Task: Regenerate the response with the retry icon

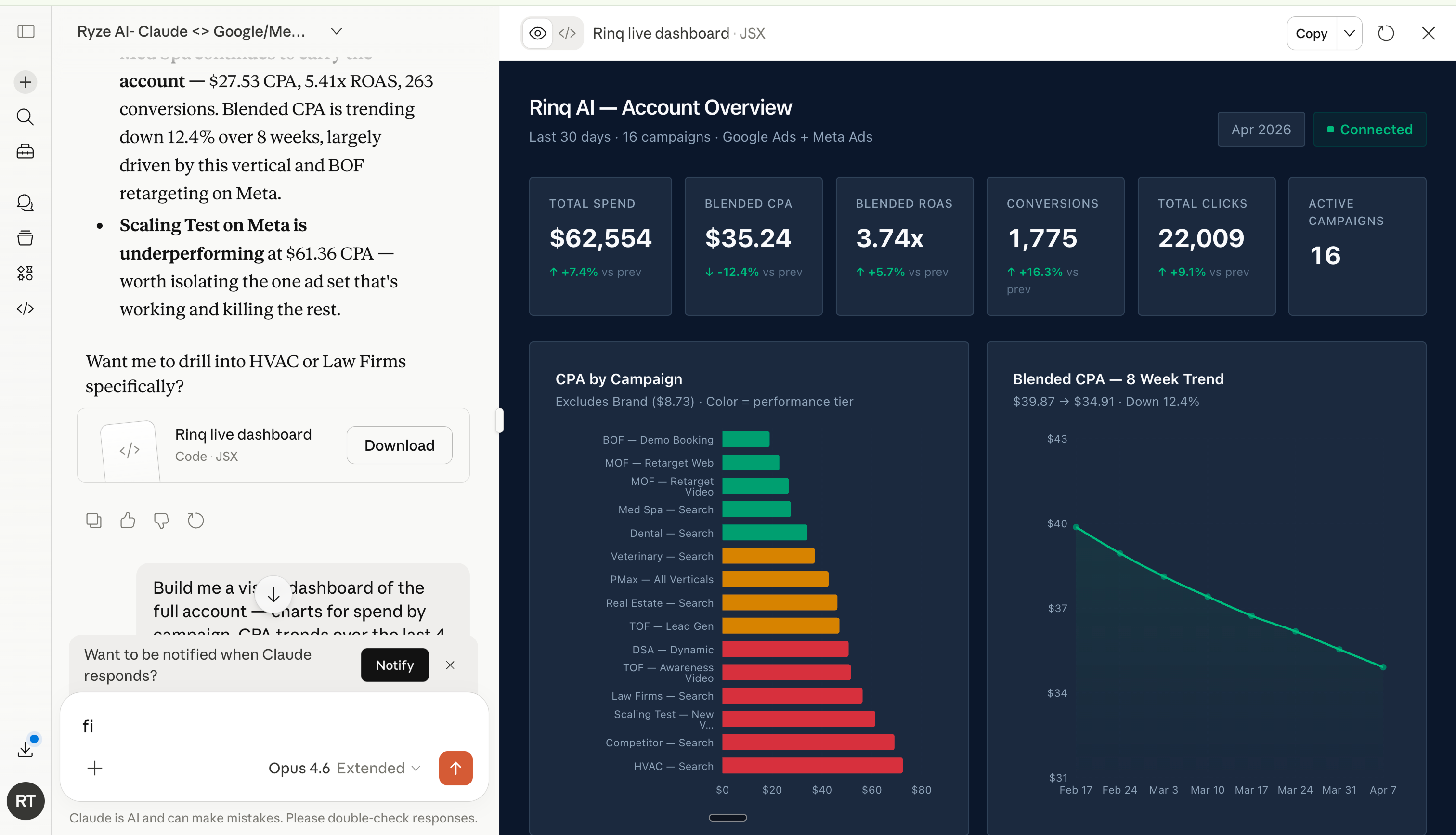Action: pos(195,520)
